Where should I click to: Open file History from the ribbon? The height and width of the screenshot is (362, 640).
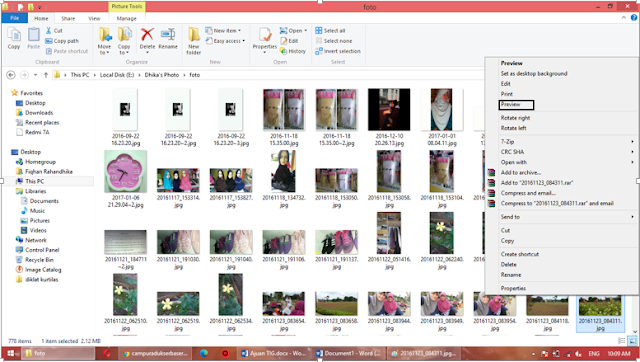tap(293, 51)
